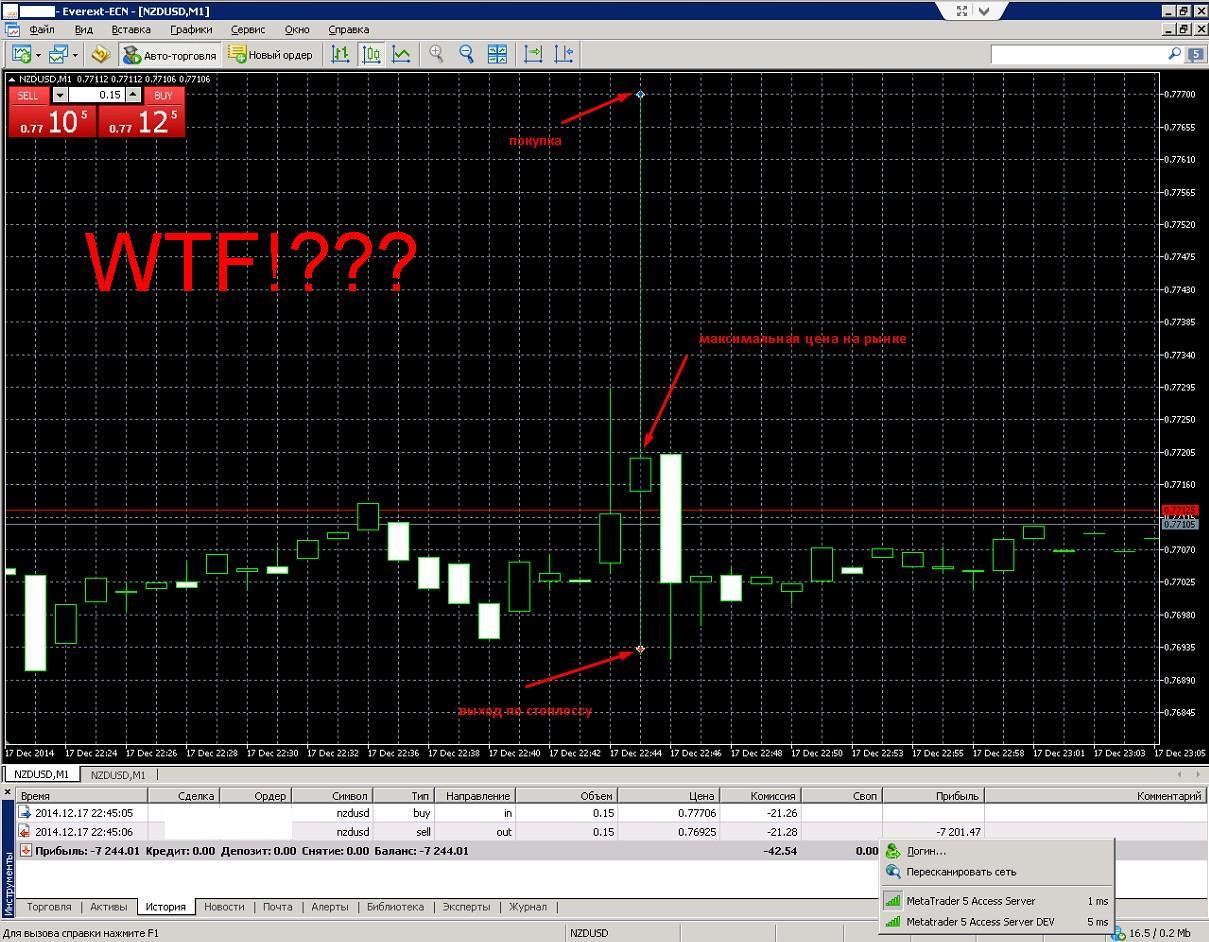Image resolution: width=1209 pixels, height=942 pixels.
Task: Click the search magnifier icon
Action: 1175,54
